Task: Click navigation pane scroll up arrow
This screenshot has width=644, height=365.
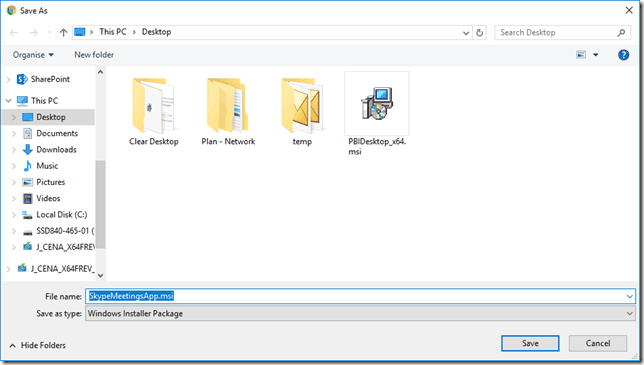Action: tap(101, 72)
